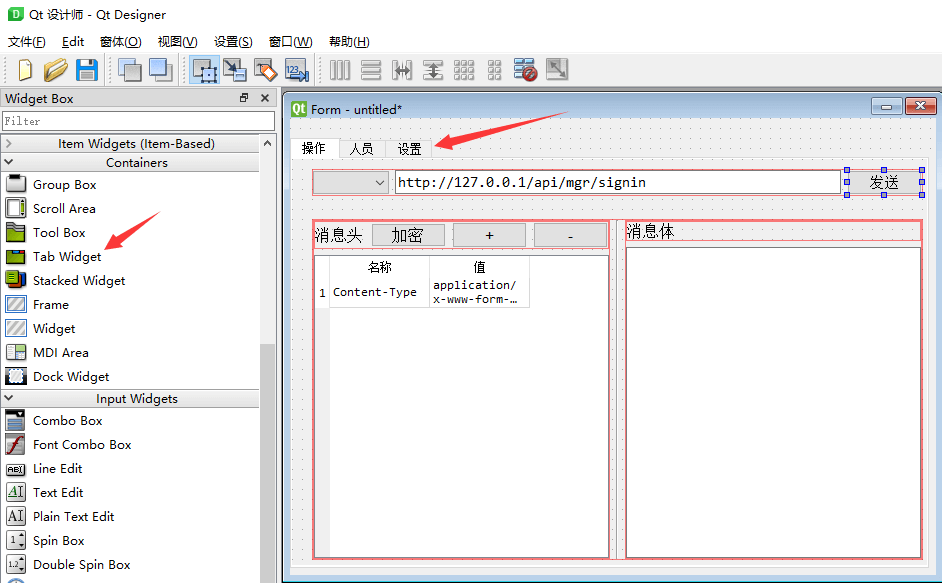Switch to Edit Buddies mode
This screenshot has width=942, height=583.
pyautogui.click(x=265, y=70)
